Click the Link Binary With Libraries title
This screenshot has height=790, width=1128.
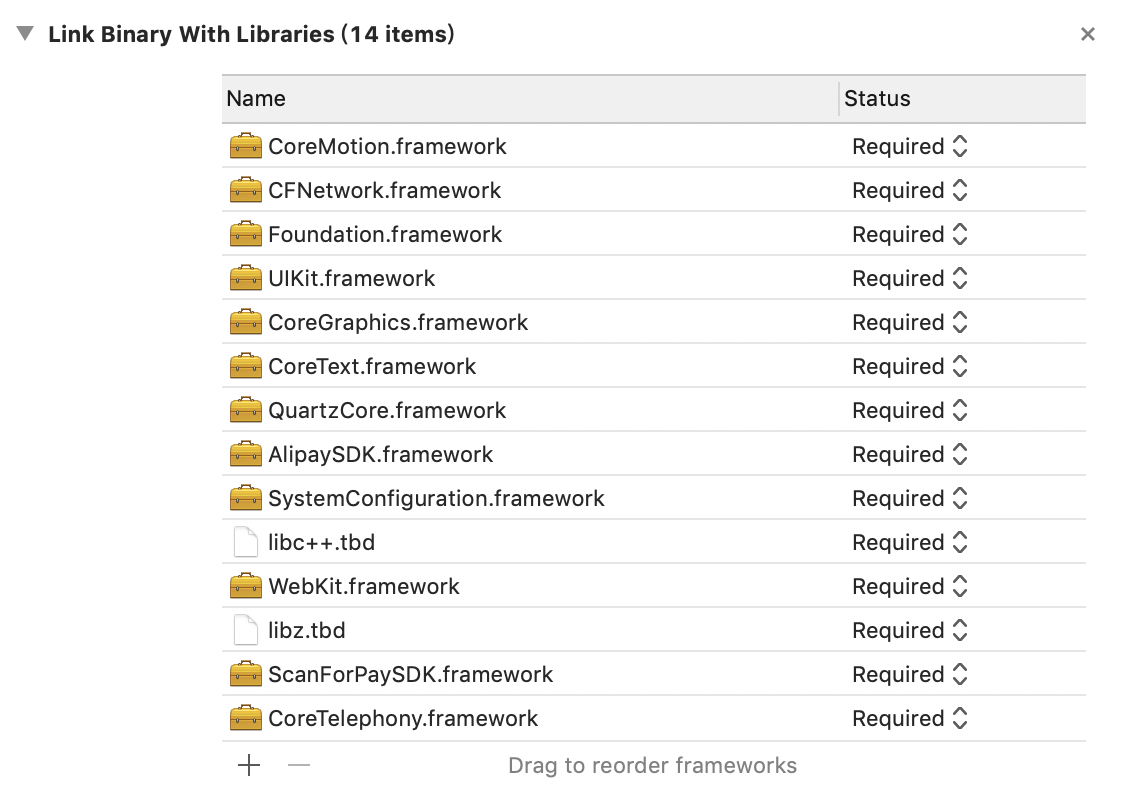point(251,34)
